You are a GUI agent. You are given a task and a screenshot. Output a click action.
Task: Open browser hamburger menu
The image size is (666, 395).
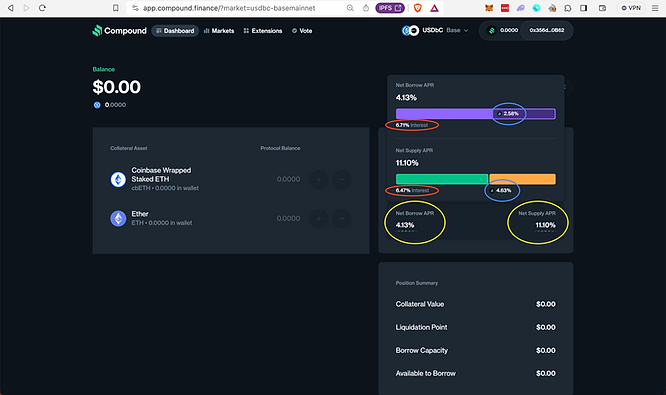655,8
